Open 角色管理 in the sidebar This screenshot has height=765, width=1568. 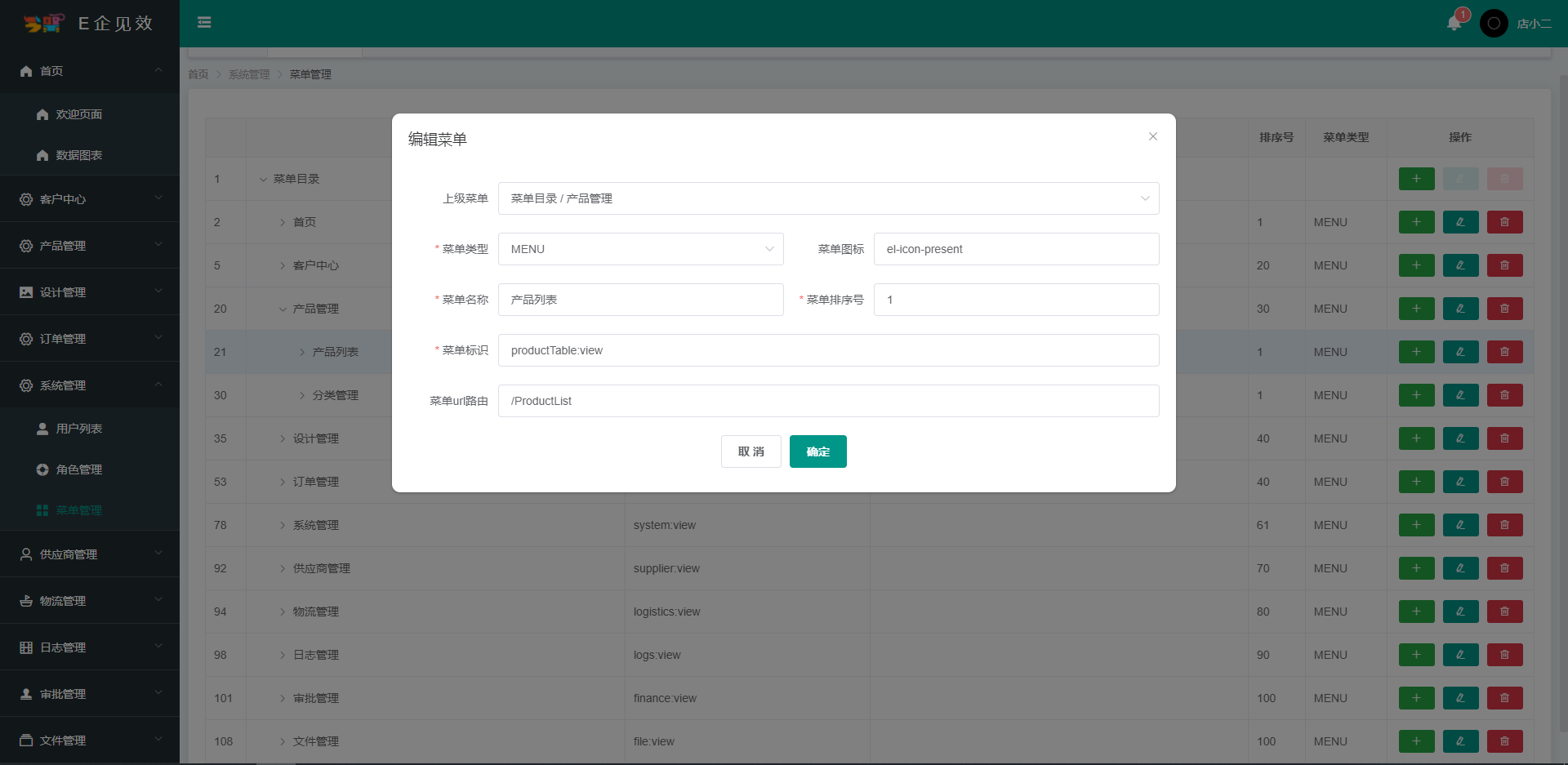click(79, 469)
